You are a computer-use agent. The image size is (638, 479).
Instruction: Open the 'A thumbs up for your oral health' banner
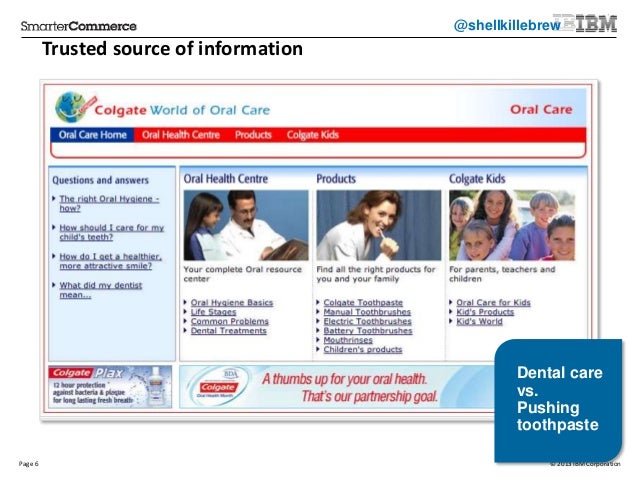(x=336, y=387)
